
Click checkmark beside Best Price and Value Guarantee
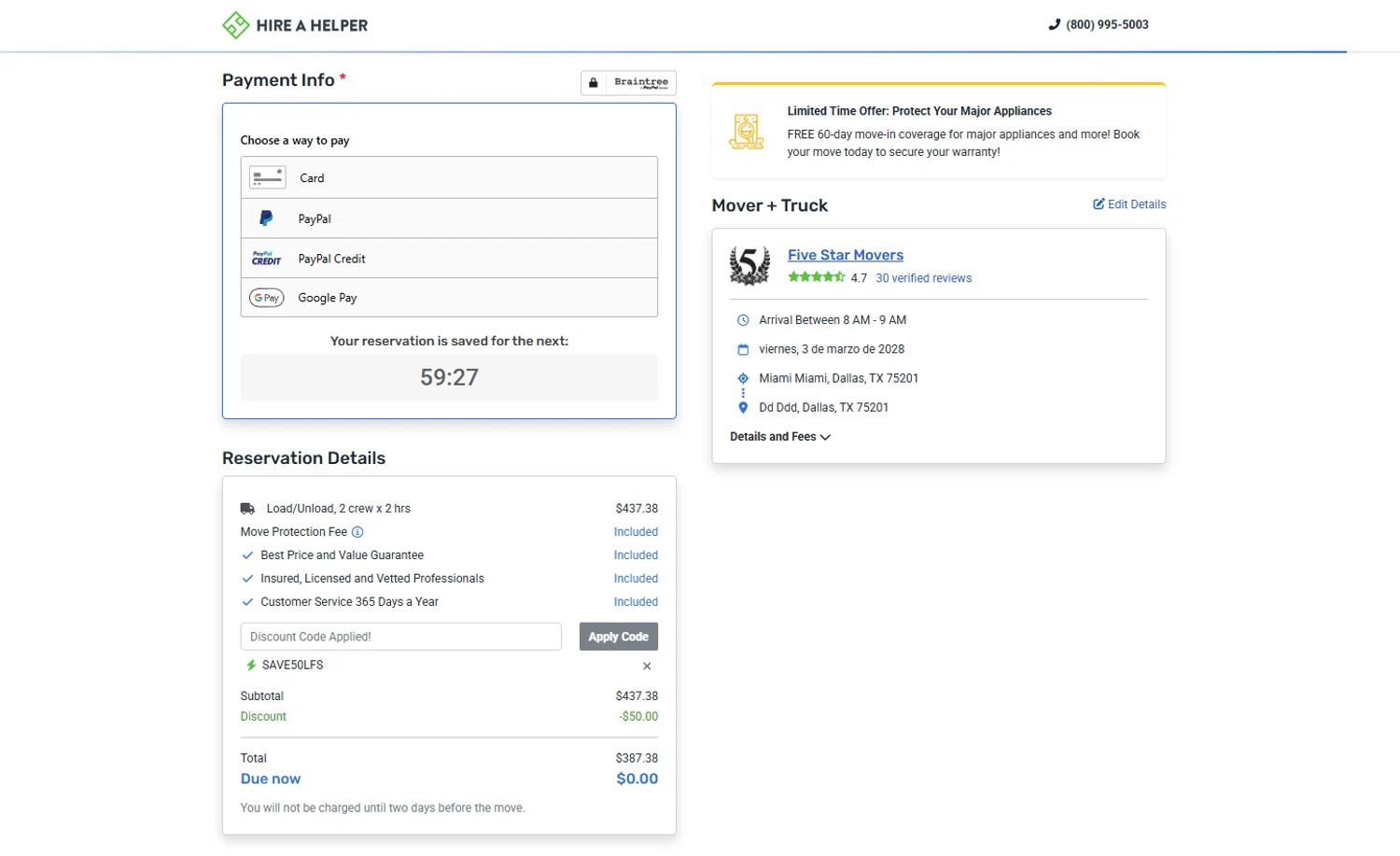[247, 555]
